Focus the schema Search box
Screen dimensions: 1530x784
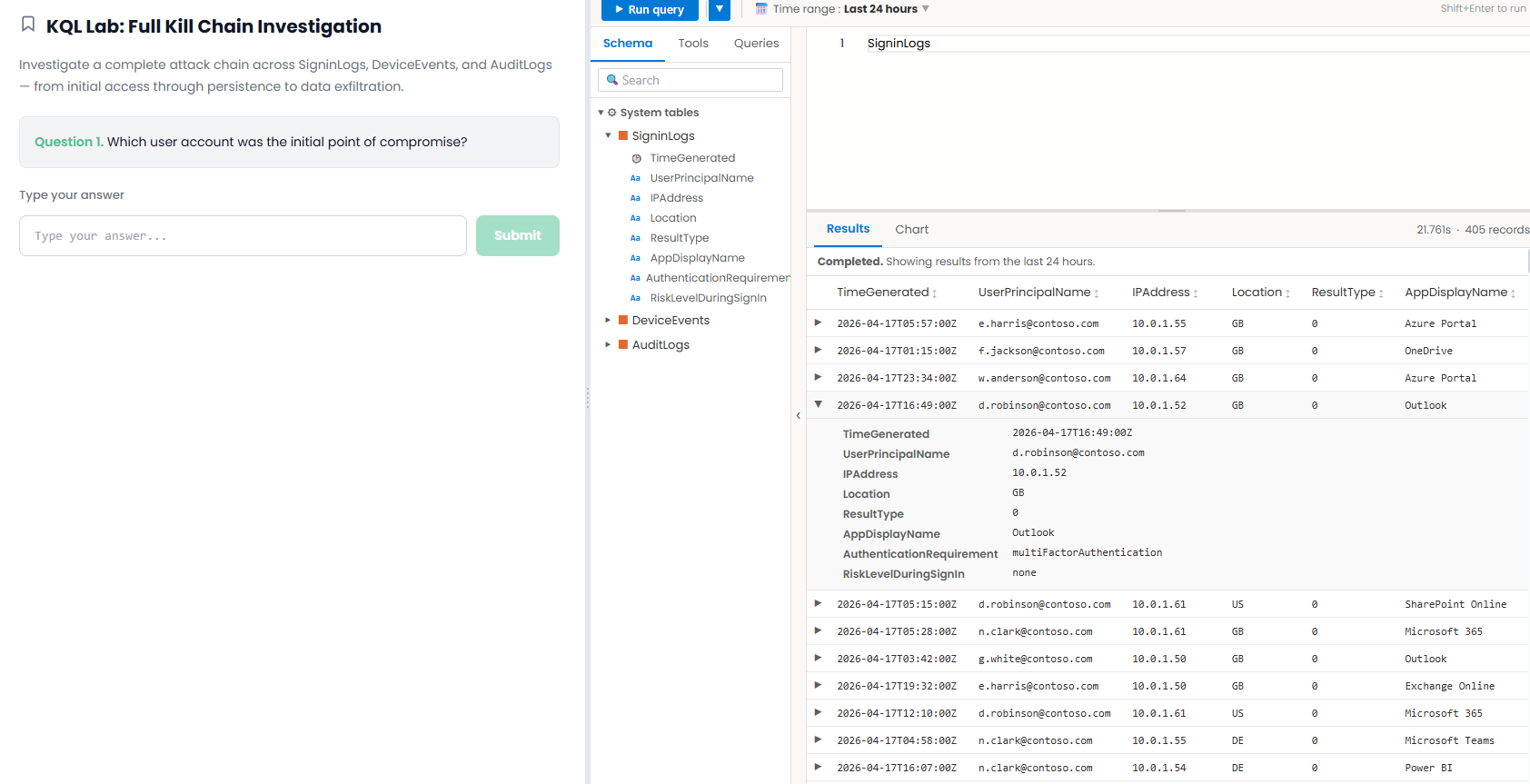click(690, 80)
